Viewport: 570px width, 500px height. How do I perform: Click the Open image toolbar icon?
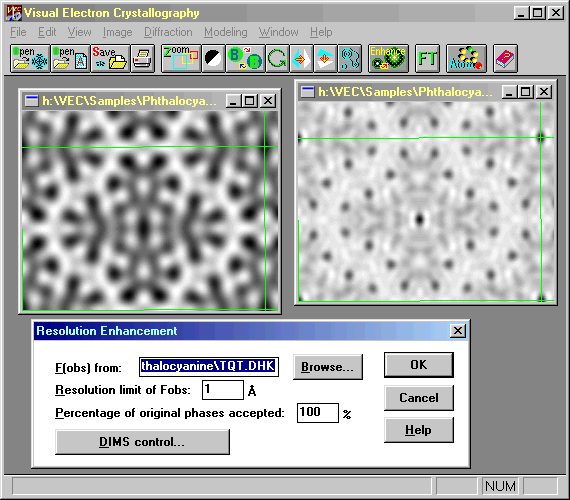[x=30, y=59]
